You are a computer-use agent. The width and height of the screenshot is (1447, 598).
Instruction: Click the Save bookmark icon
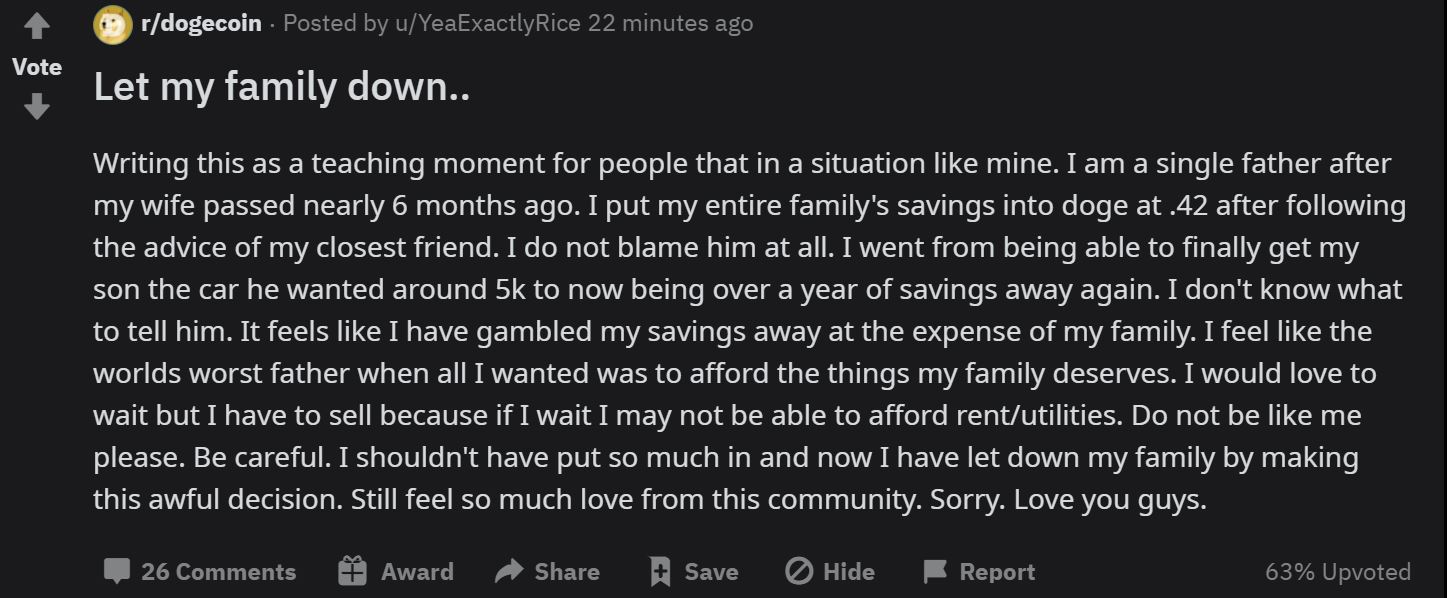pyautogui.click(x=660, y=572)
